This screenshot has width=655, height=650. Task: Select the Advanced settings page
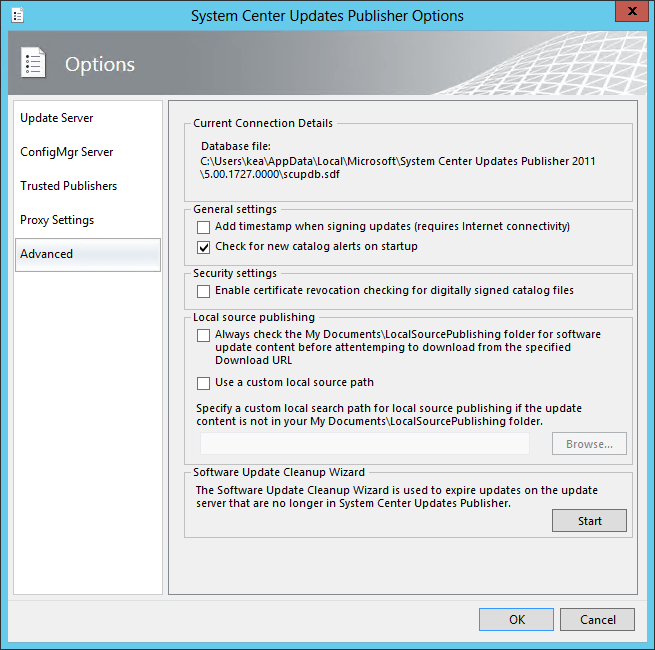(x=88, y=254)
